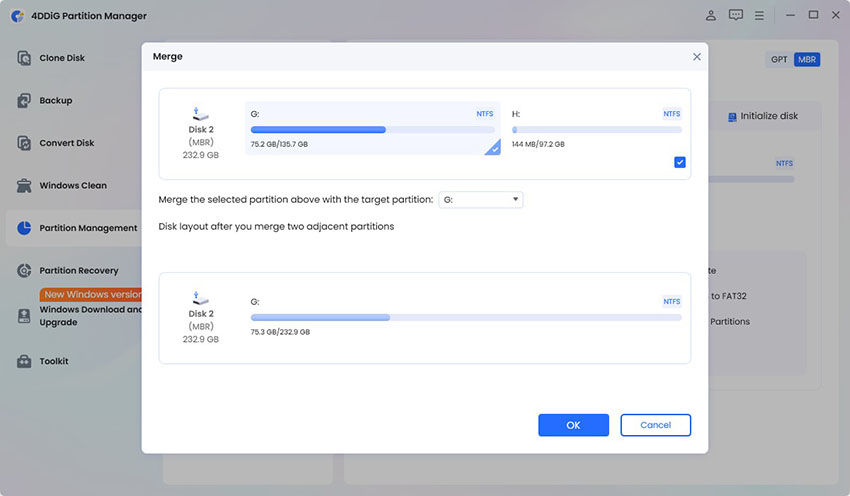Screen dimensions: 850x496
Task: Click the 75.3 GB/232.9 GB text
Action: (280, 332)
